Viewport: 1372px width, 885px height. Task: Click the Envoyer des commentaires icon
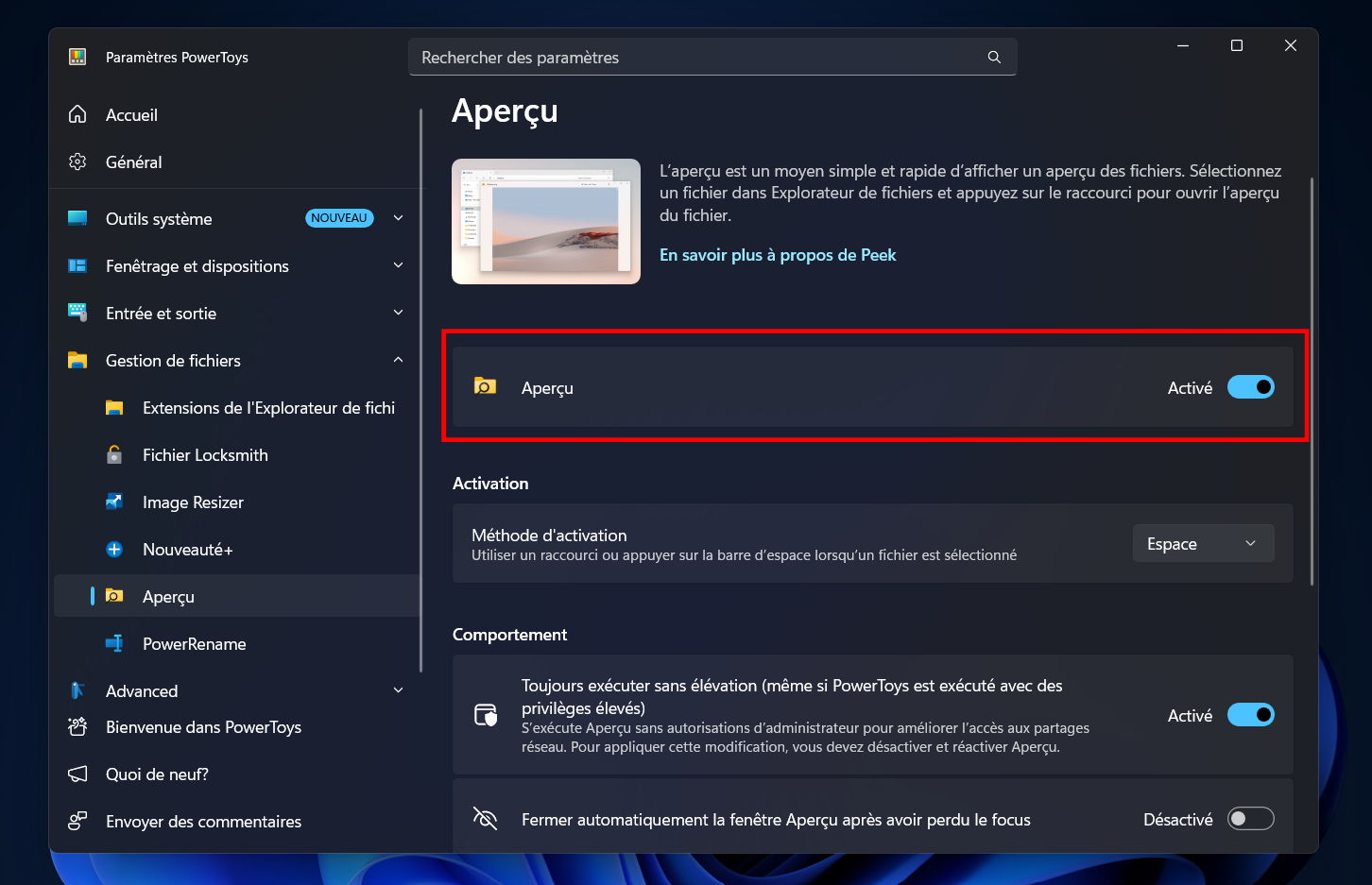tap(77, 821)
